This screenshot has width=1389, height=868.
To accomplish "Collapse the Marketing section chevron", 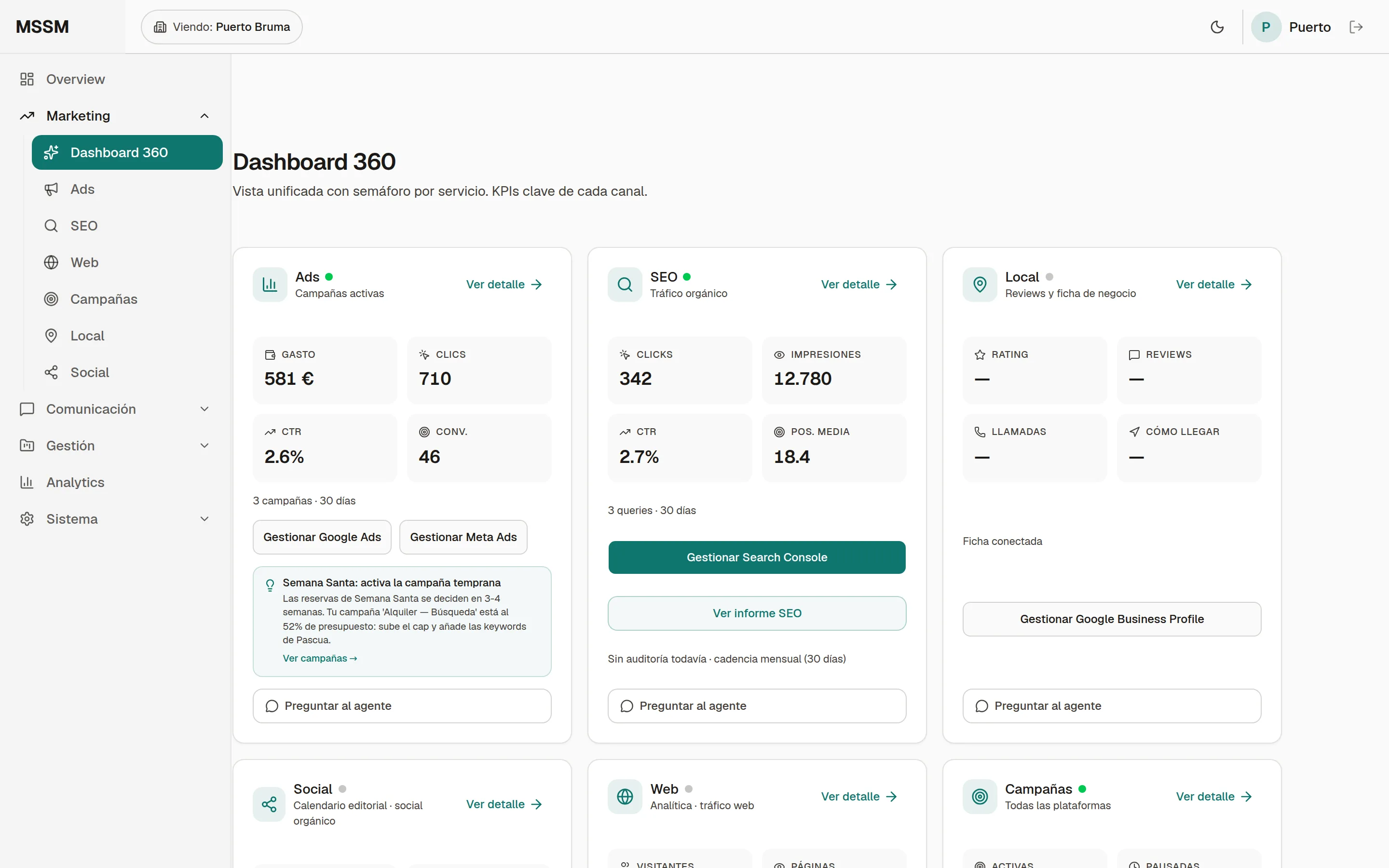I will click(x=204, y=116).
